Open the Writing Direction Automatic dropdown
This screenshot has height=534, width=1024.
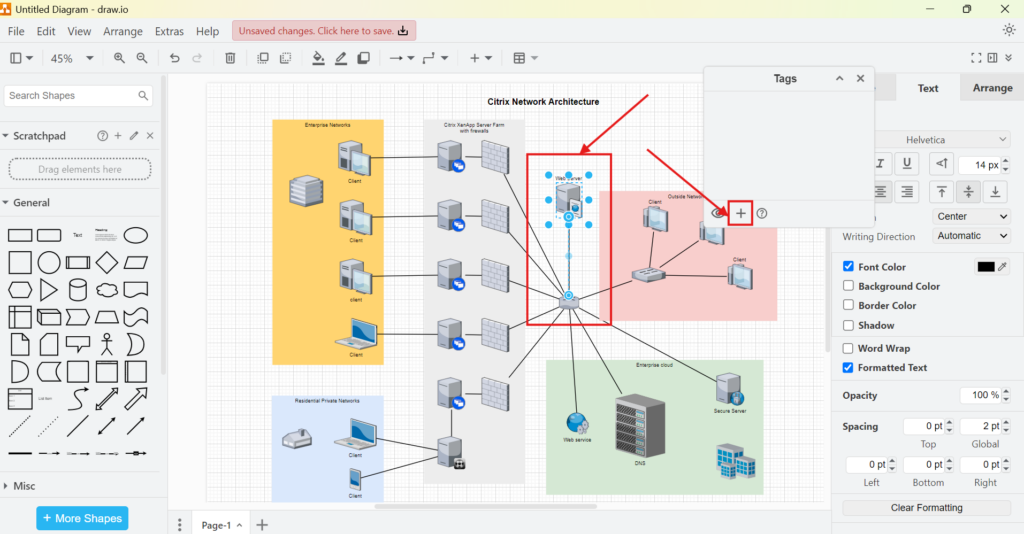click(971, 236)
